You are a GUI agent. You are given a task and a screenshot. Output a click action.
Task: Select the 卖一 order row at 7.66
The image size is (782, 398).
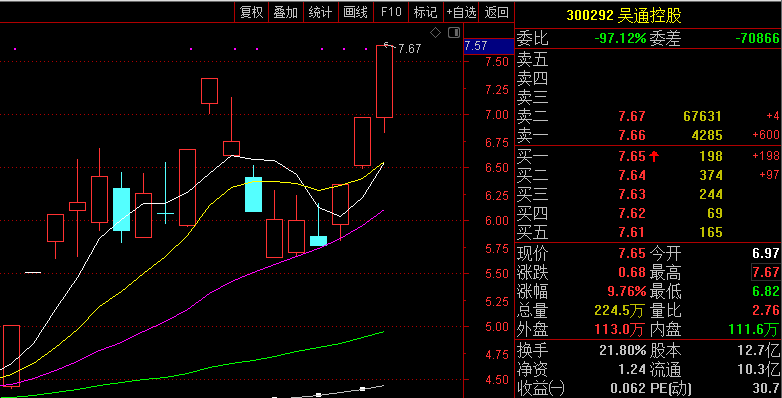click(x=648, y=135)
